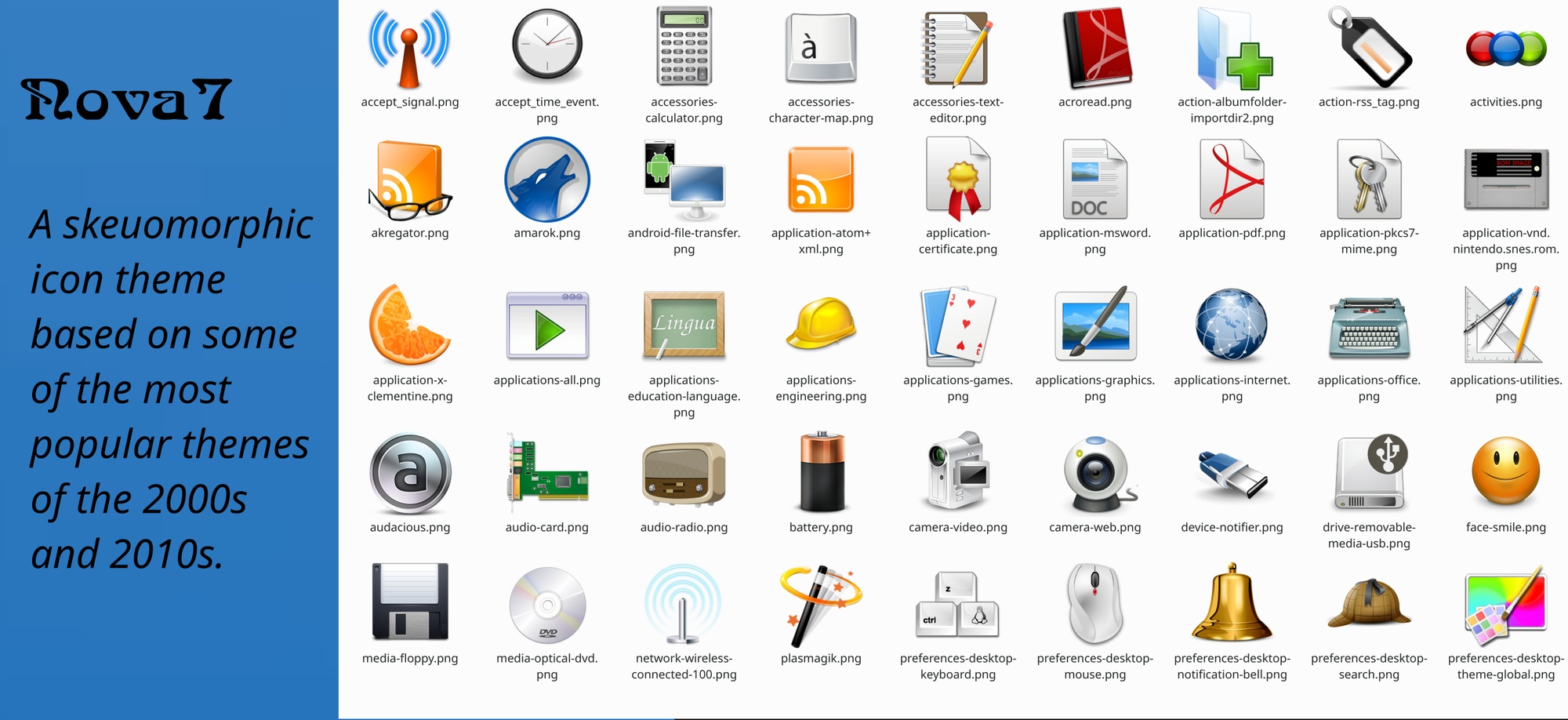Open the amarok wolf icon

[x=546, y=180]
